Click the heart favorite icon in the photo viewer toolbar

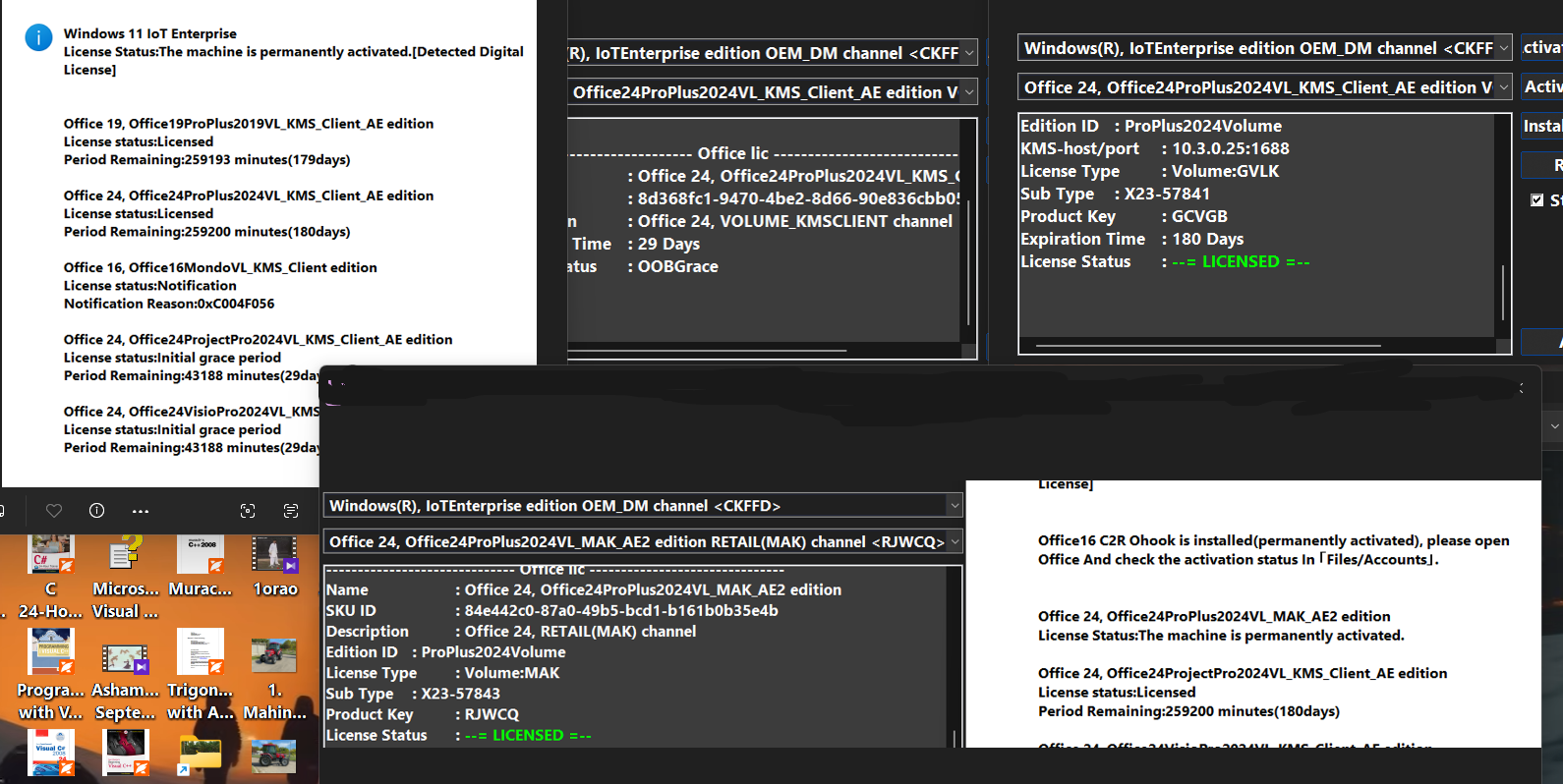click(54, 511)
